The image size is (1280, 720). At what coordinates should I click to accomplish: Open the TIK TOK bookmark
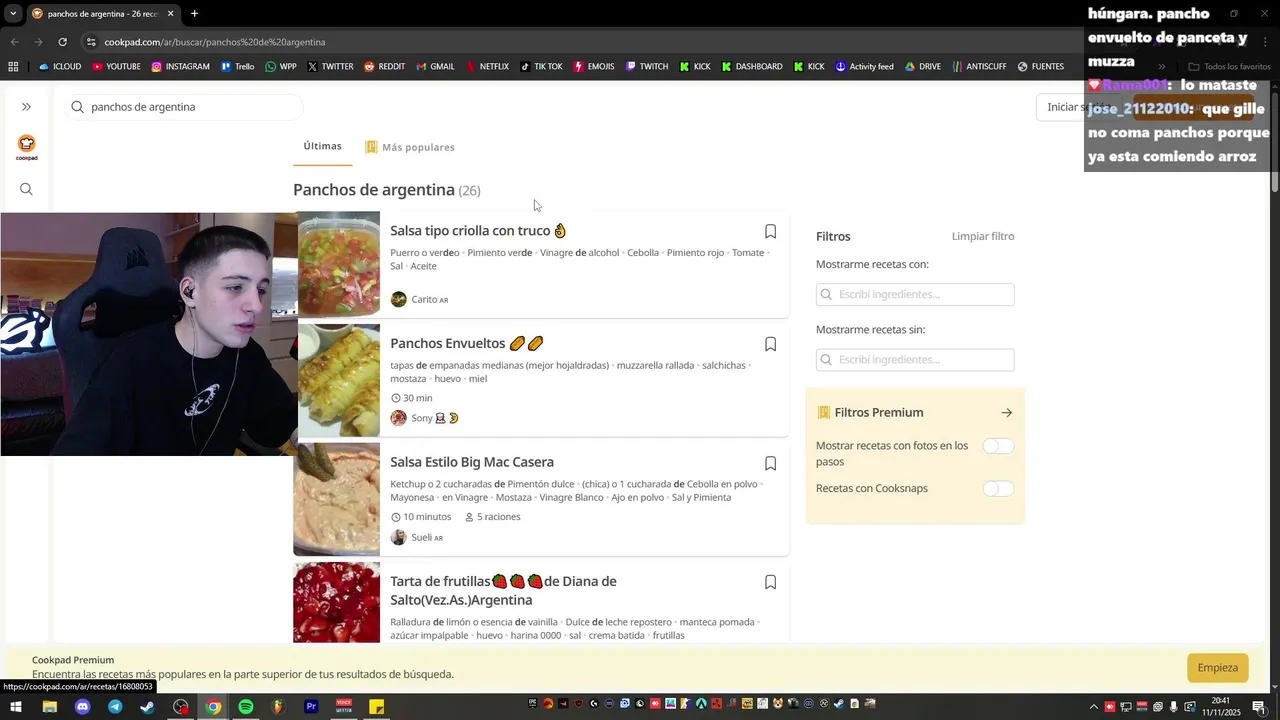[x=541, y=67]
